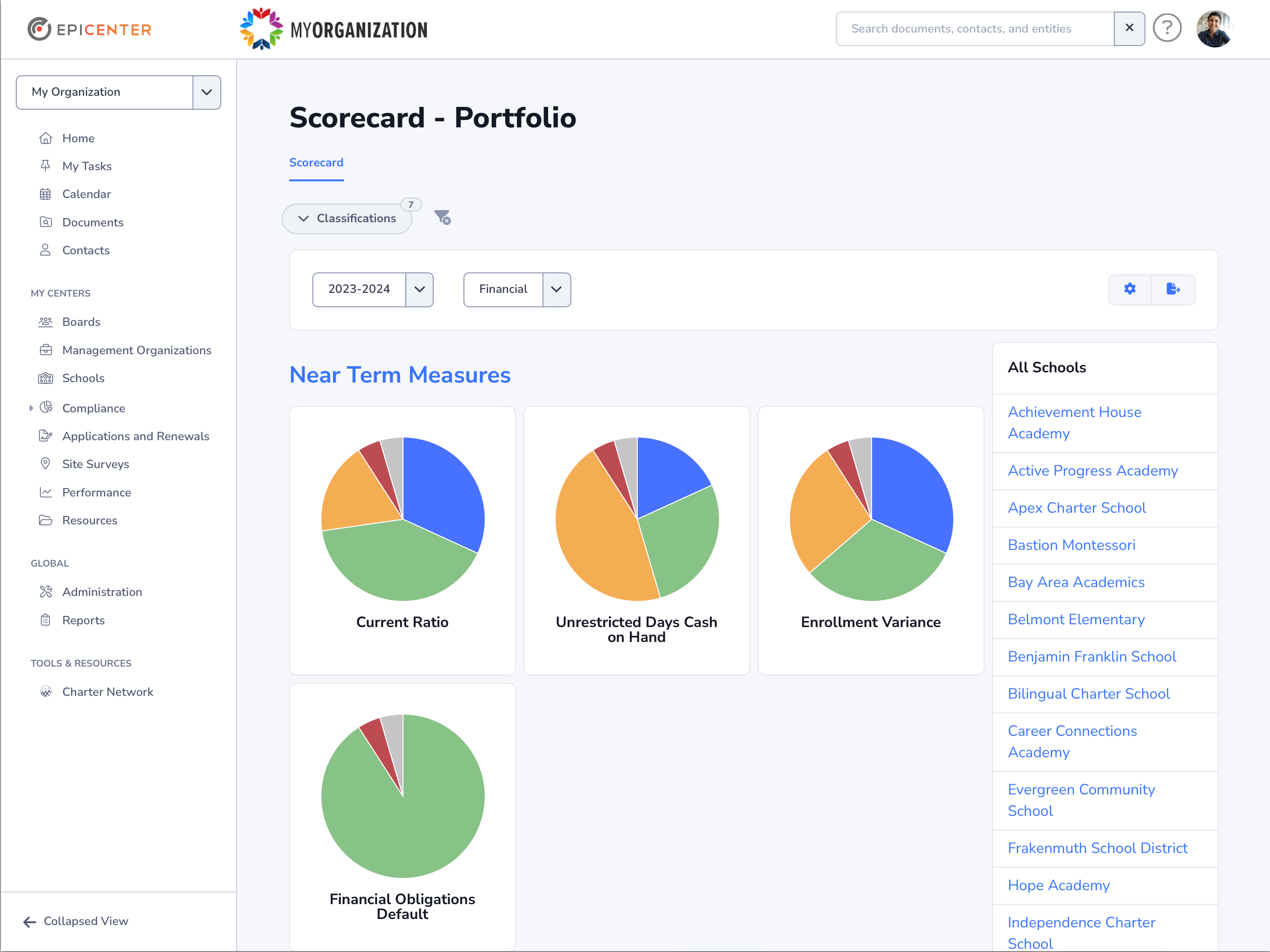Click the Collapsed View arrow icon
The width and height of the screenshot is (1270, 952).
30,922
